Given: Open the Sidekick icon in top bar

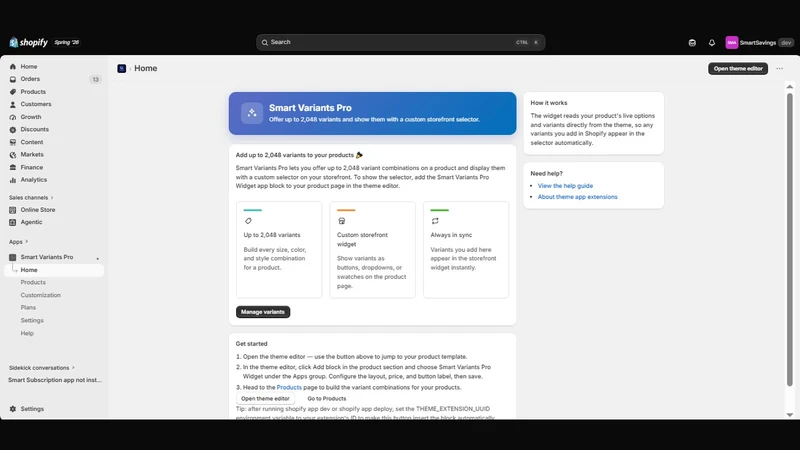Looking at the screenshot, I should (692, 43).
